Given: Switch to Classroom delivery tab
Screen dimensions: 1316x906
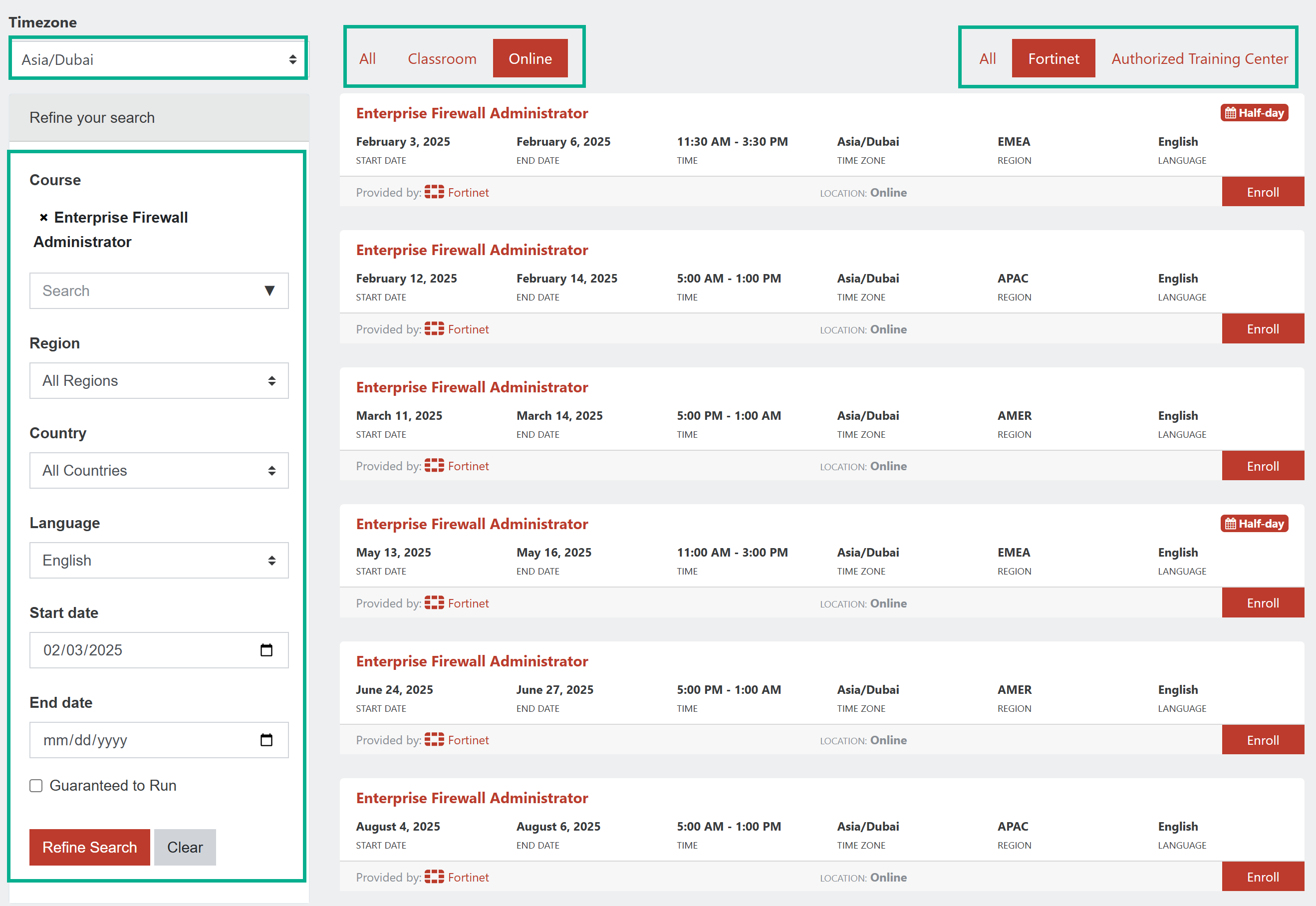Looking at the screenshot, I should click(442, 58).
